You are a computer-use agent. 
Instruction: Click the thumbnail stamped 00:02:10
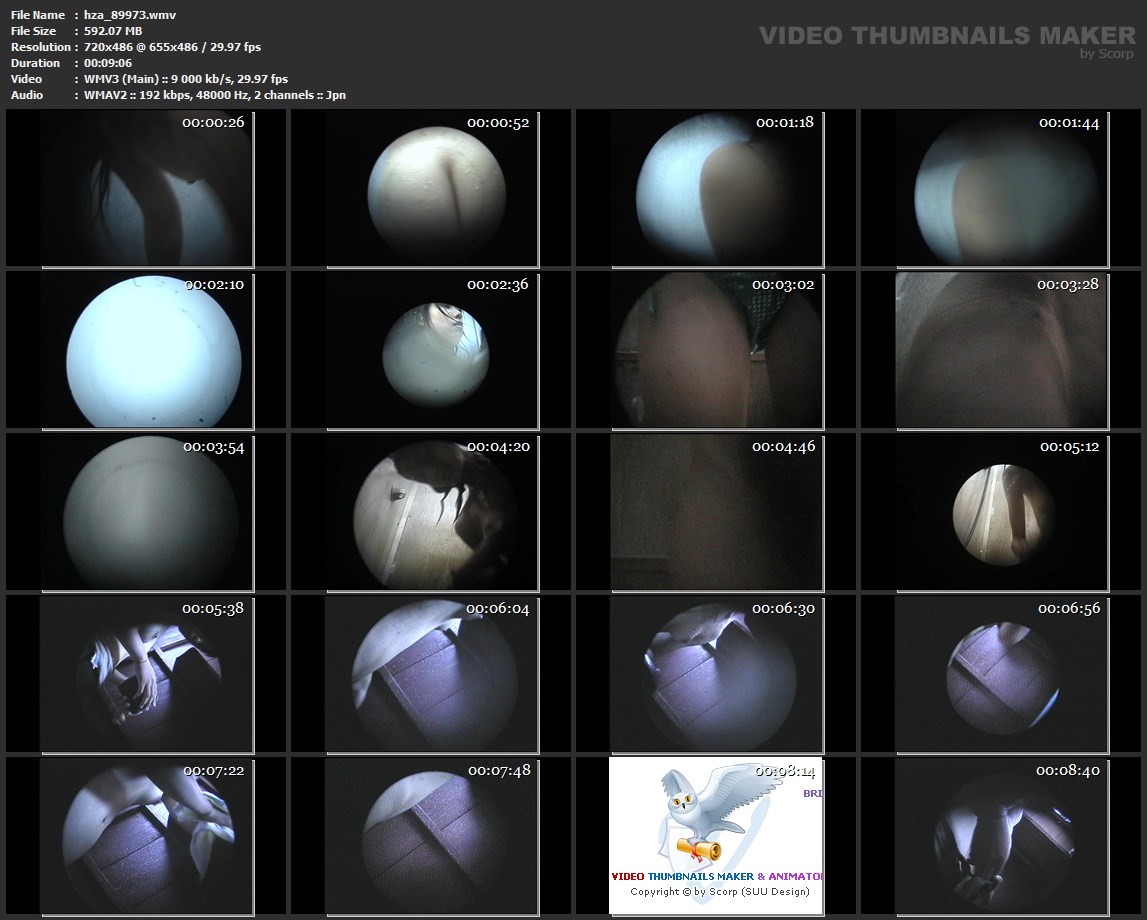[146, 350]
